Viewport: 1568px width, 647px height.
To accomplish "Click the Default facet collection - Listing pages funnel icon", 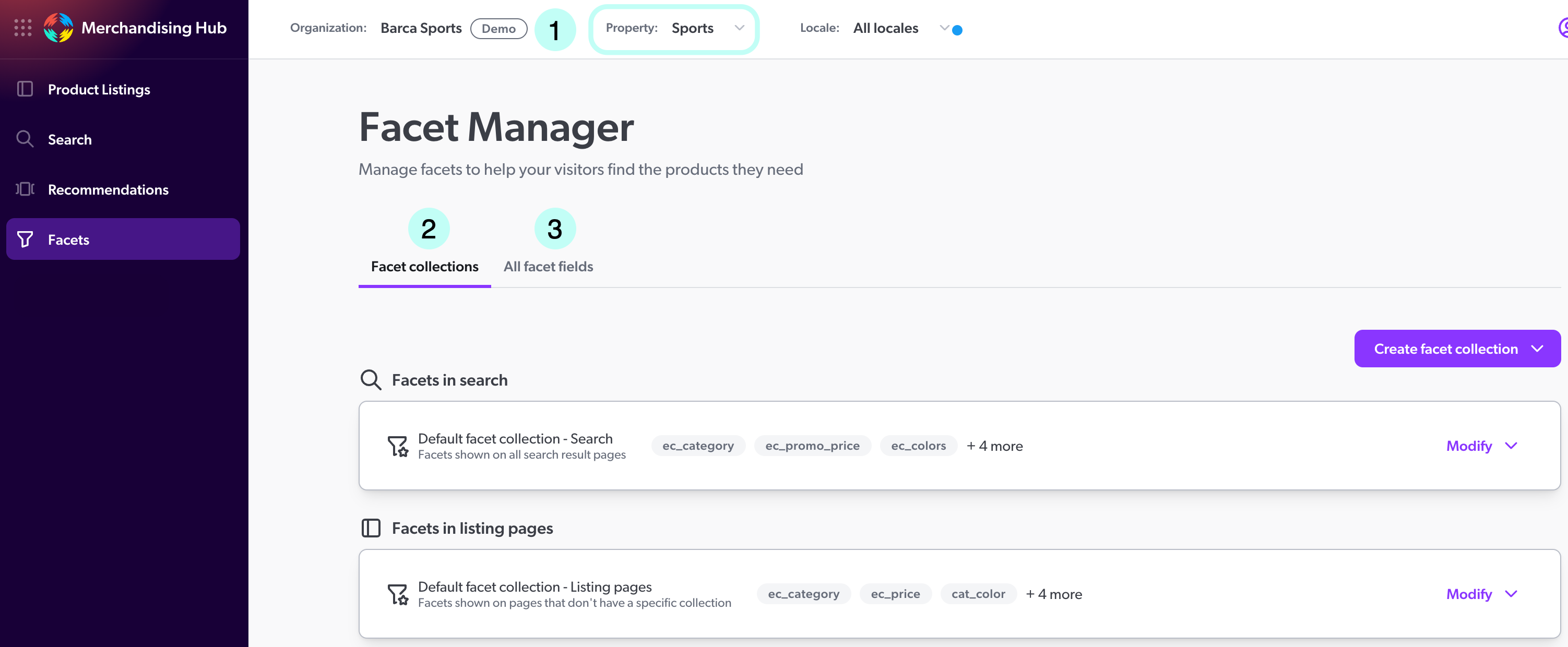I will 398,594.
